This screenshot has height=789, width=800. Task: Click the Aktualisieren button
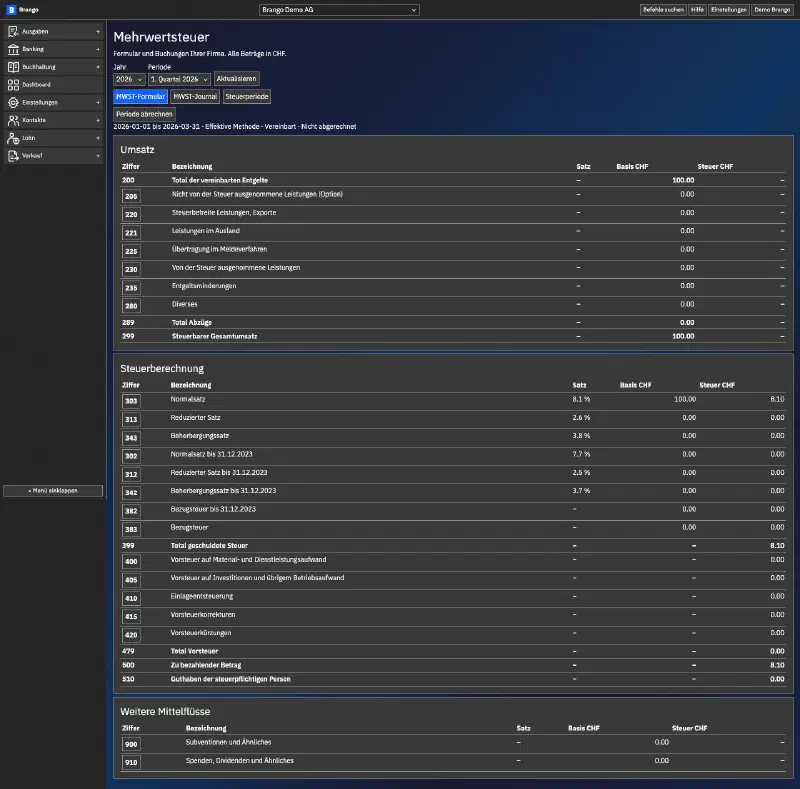pos(236,79)
